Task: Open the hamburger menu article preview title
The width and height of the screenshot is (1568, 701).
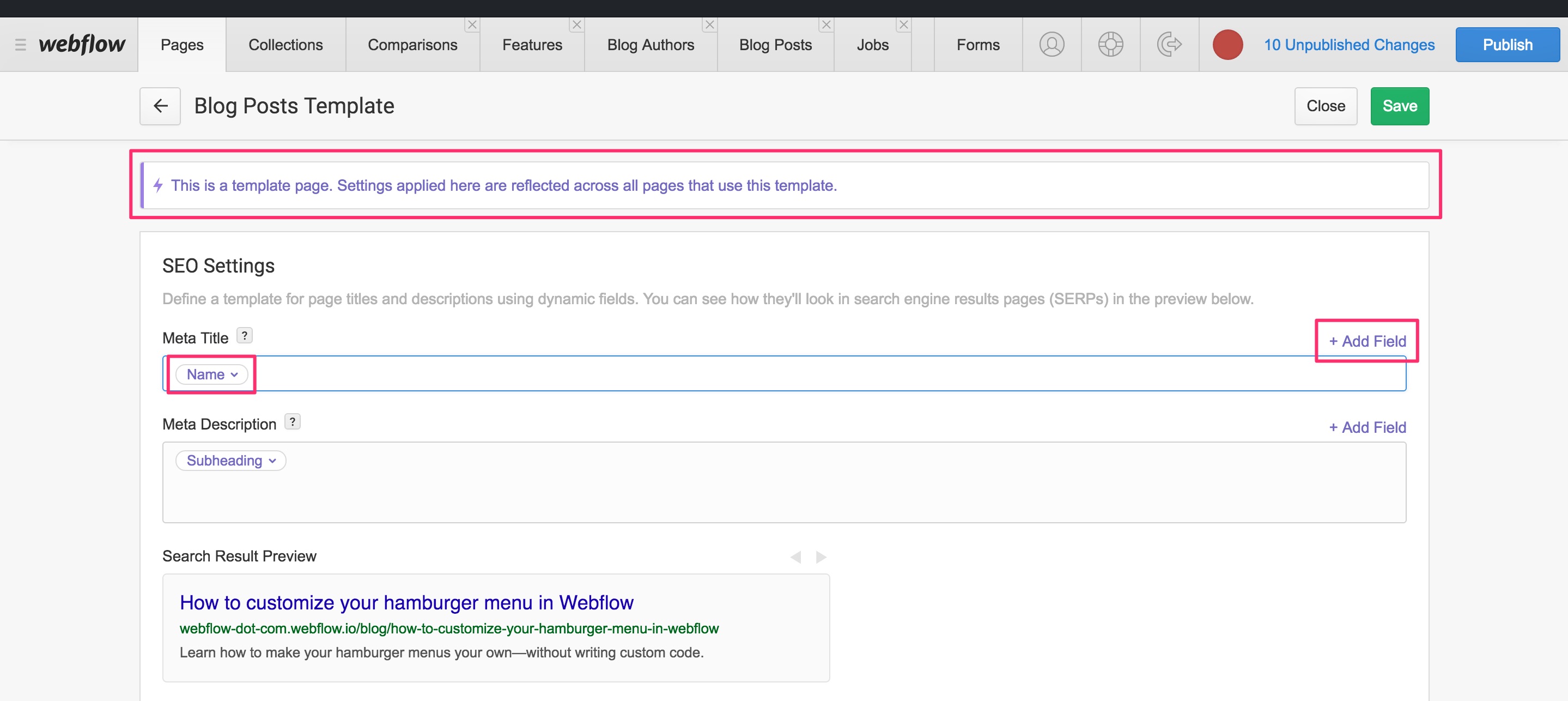Action: point(406,602)
